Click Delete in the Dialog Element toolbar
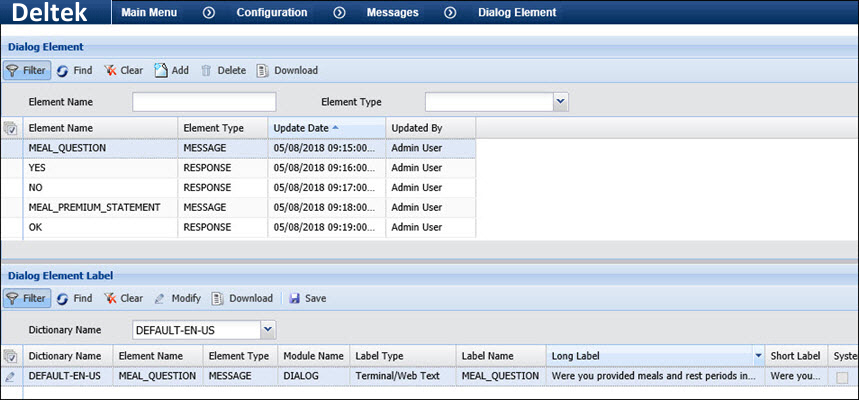 (x=223, y=71)
